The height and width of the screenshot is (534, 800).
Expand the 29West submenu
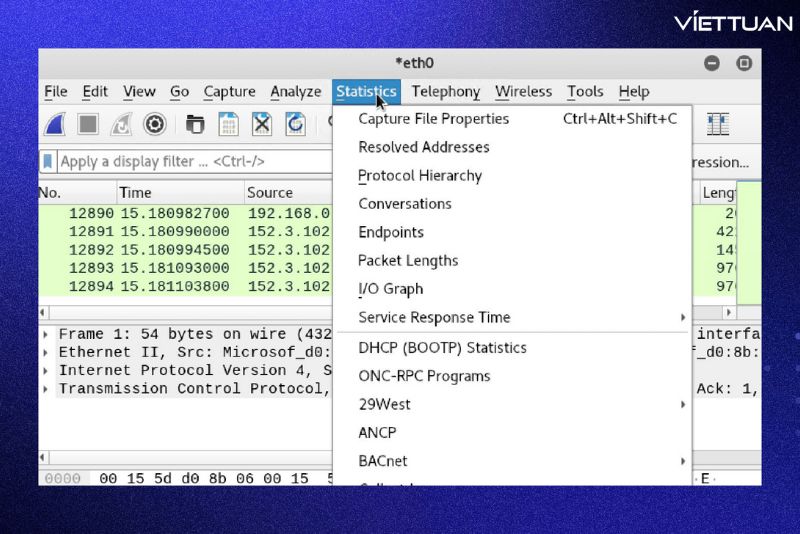(512, 404)
